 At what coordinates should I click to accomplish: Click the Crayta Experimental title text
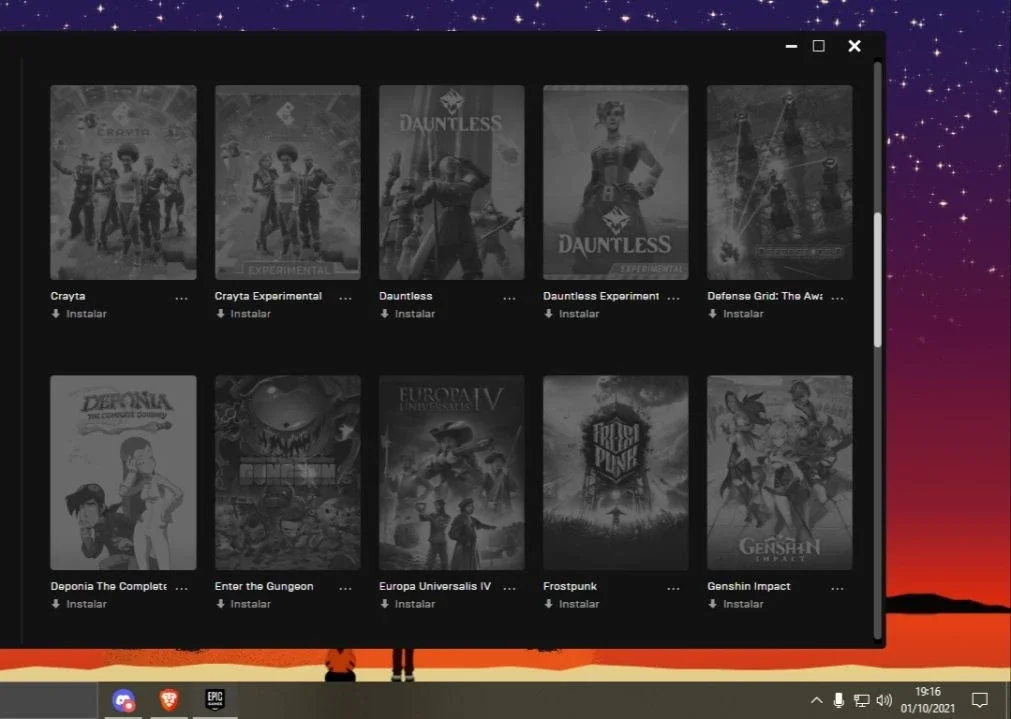click(x=268, y=296)
